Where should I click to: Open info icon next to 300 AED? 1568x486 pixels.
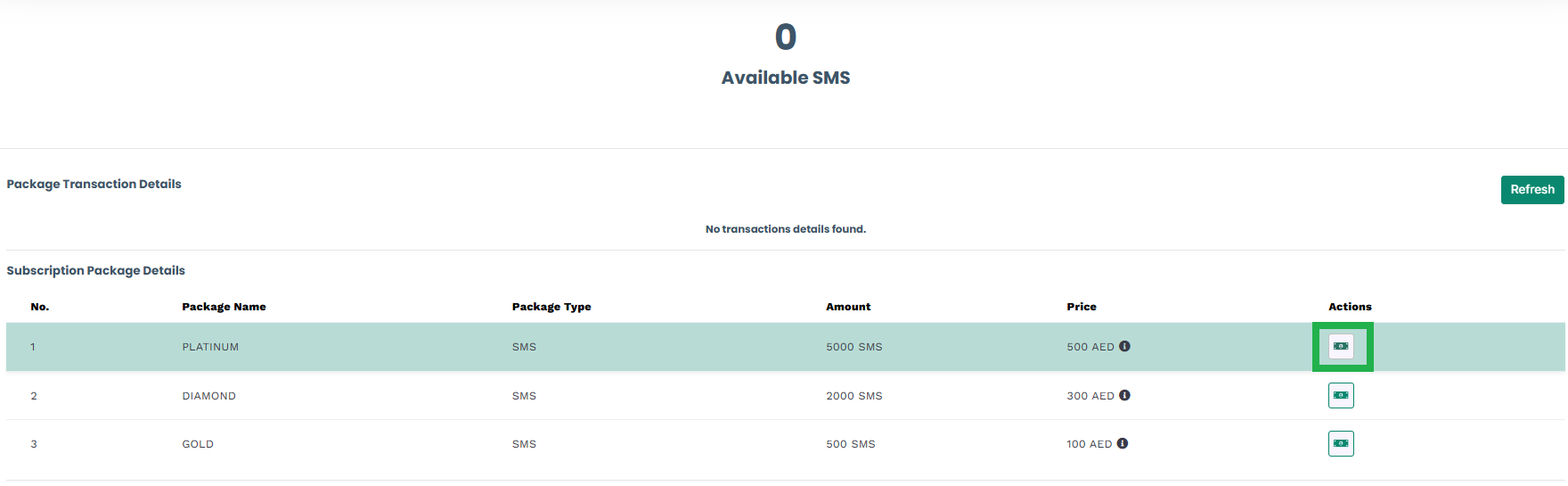click(x=1124, y=395)
